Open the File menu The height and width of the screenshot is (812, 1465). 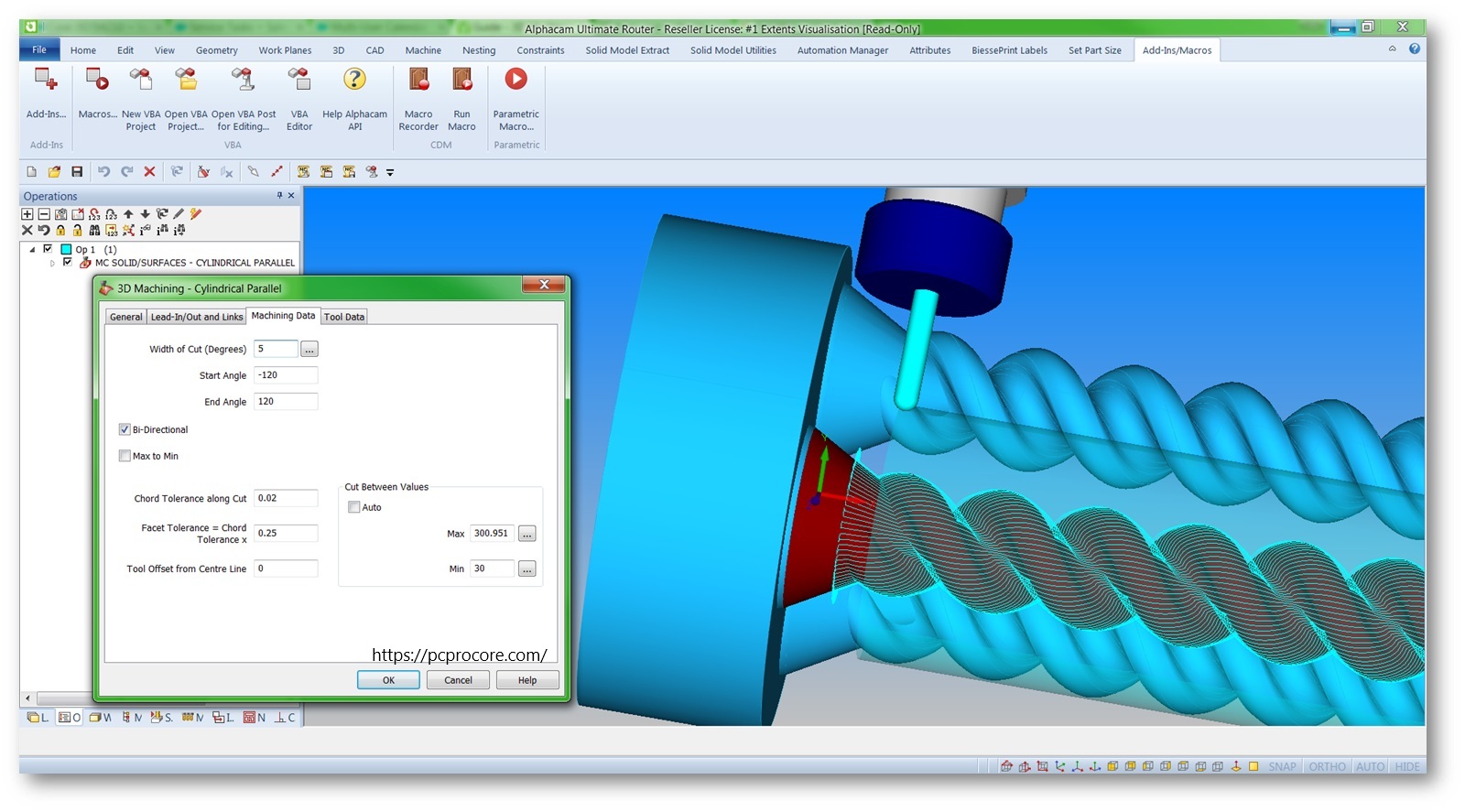pyautogui.click(x=39, y=50)
